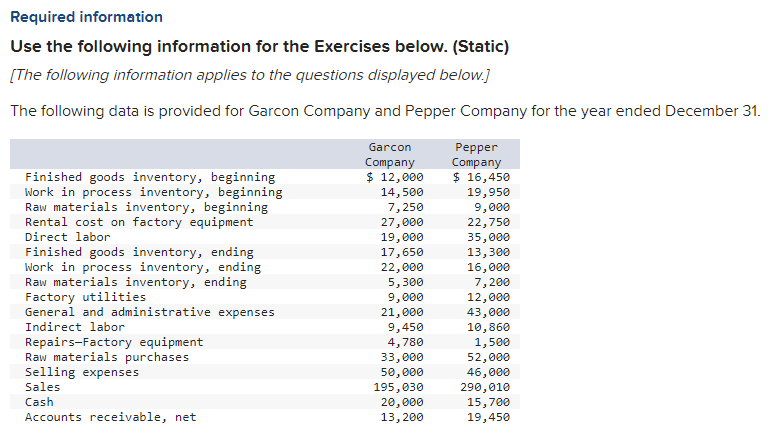Click the 'Direct labor' row label
This screenshot has height=436, width=769.
[x=68, y=237]
